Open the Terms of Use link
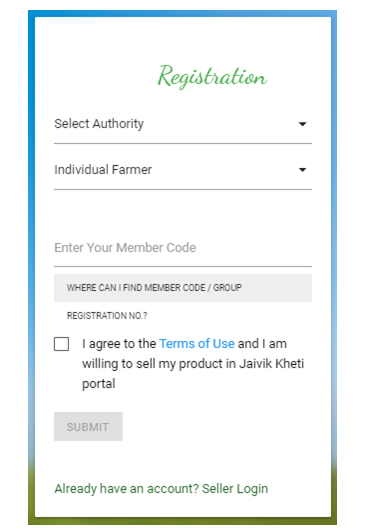Image resolution: width=368 pixels, height=531 pixels. click(197, 344)
